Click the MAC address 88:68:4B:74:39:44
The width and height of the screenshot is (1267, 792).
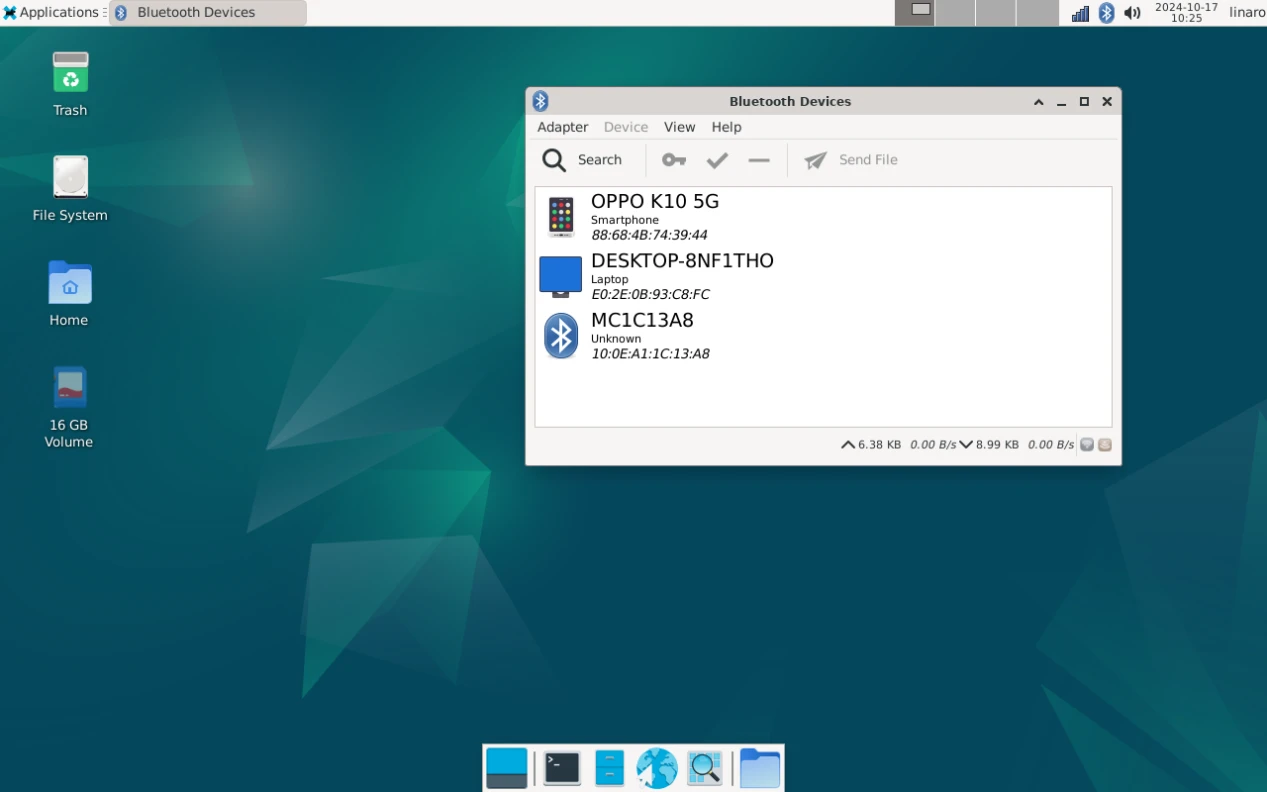(x=649, y=235)
